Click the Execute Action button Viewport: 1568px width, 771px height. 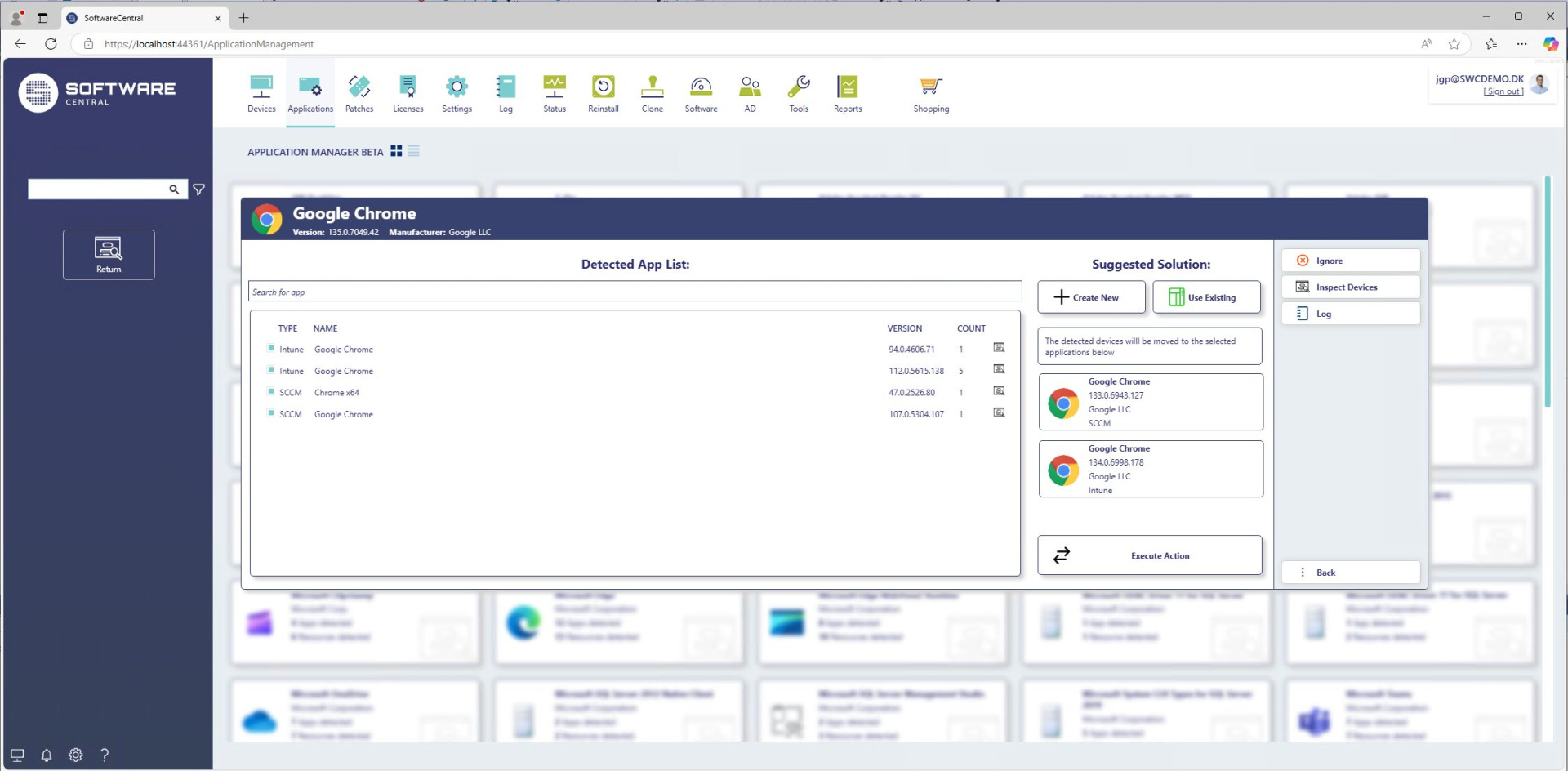click(1150, 555)
